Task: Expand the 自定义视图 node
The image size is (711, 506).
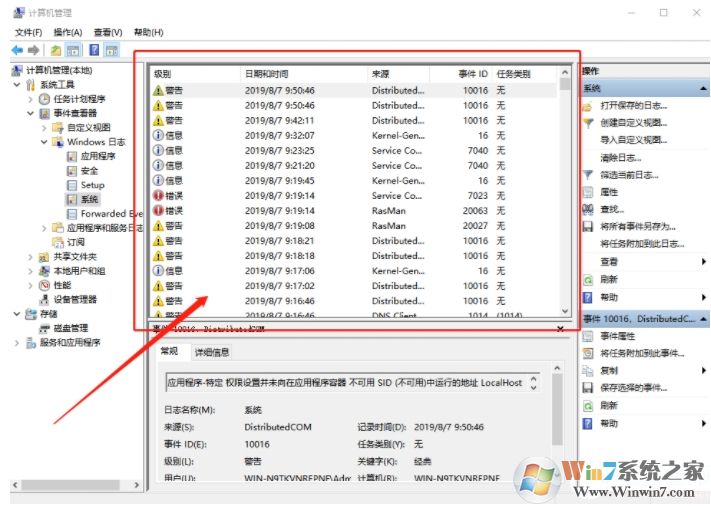Action: pos(44,128)
